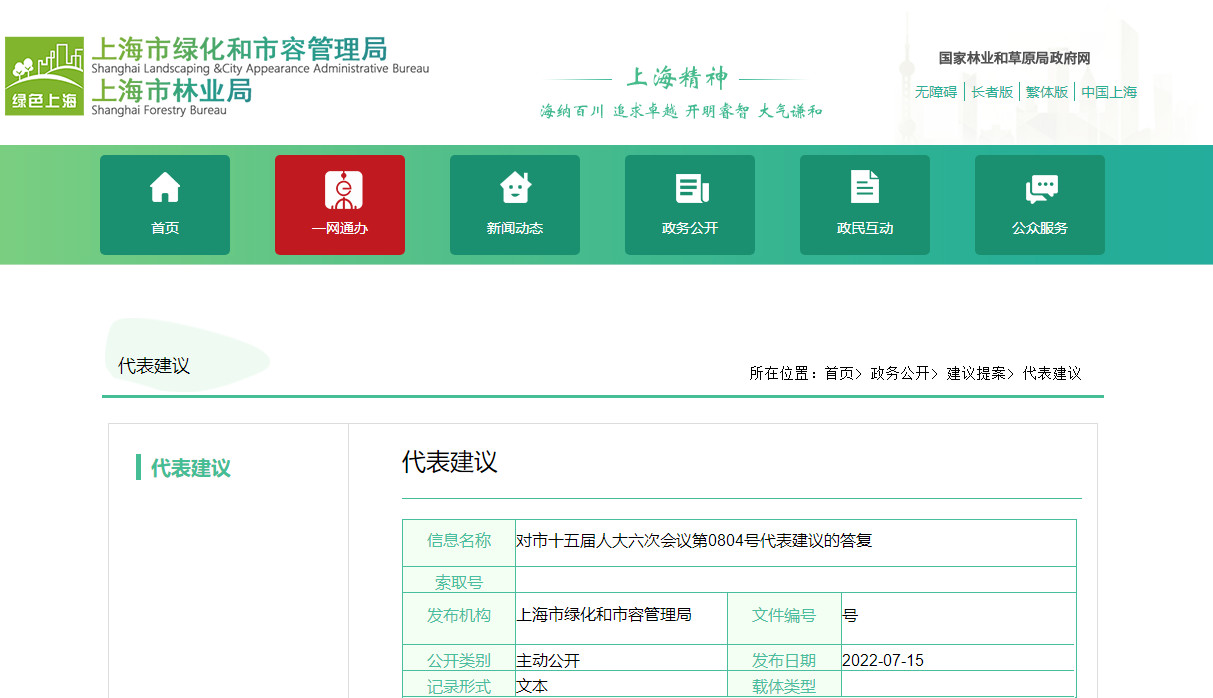The height and width of the screenshot is (698, 1213).
Task: Click the 绿色上海 logo
Action: pos(44,76)
